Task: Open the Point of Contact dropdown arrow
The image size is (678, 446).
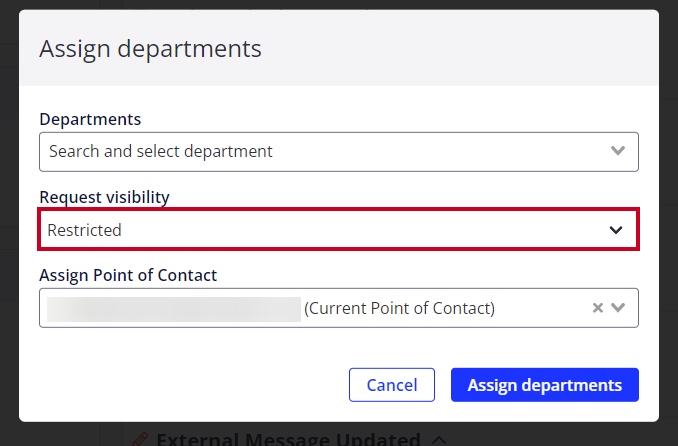Action: click(x=618, y=308)
